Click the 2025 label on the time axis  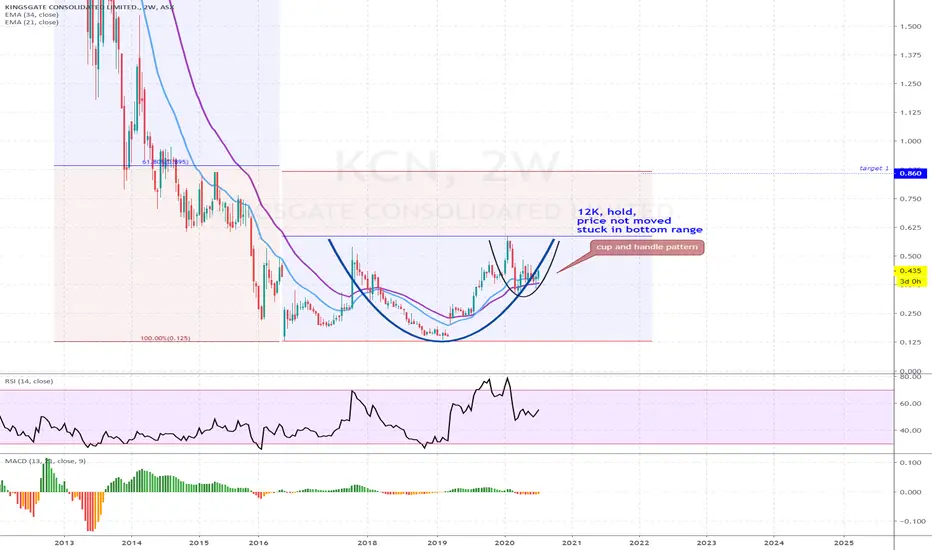[844, 542]
